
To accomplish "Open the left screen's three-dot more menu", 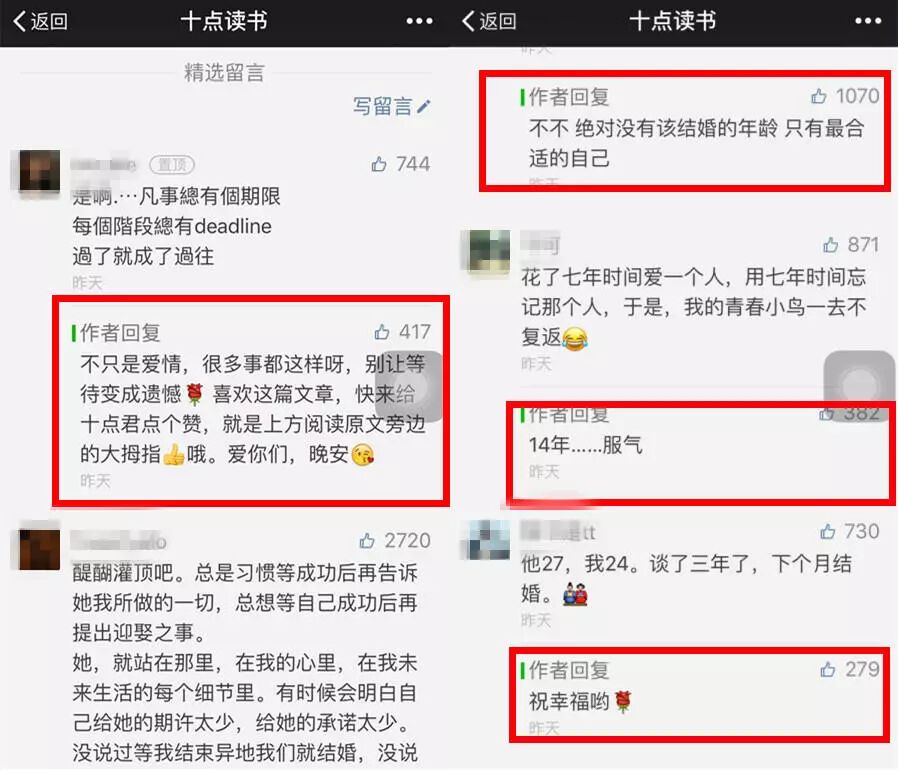I will coord(419,21).
